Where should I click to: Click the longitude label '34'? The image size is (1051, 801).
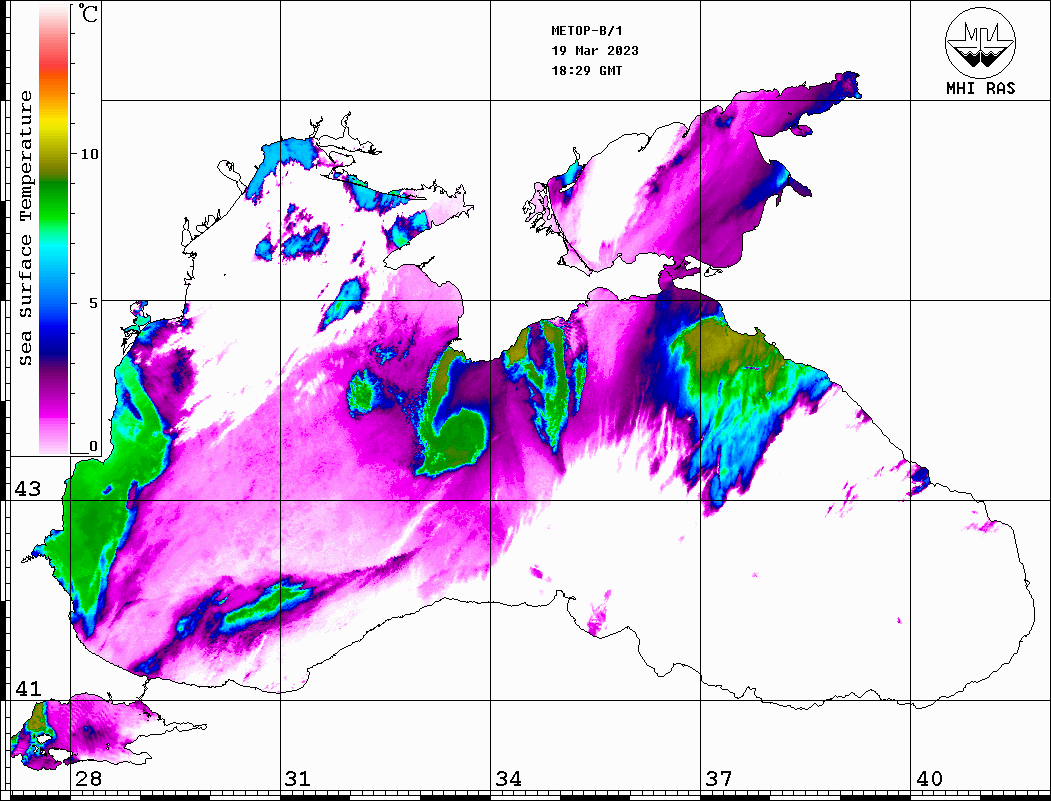point(508,778)
